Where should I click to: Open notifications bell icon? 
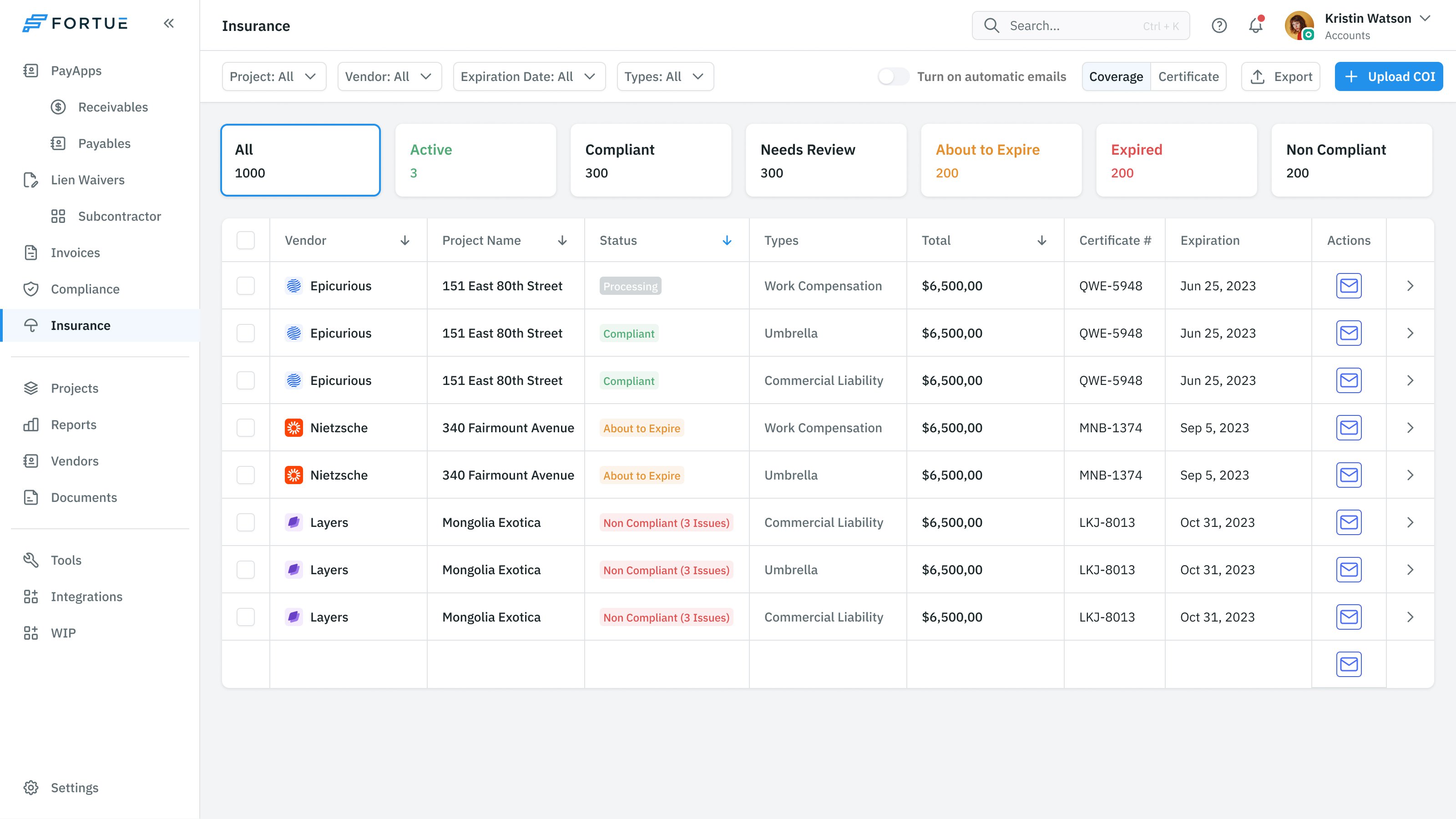[x=1256, y=25]
